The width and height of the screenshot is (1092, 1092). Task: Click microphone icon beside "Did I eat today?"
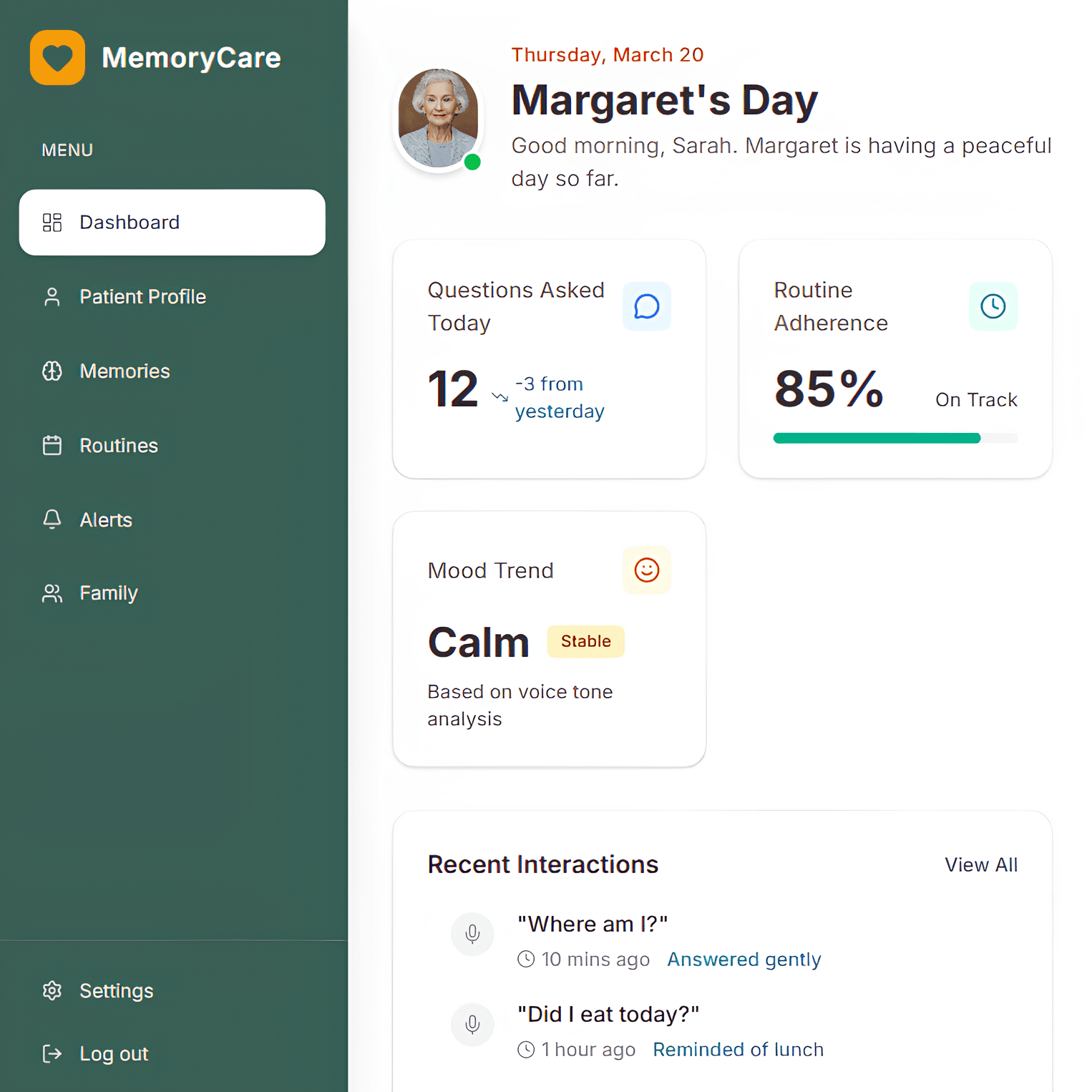(472, 1024)
